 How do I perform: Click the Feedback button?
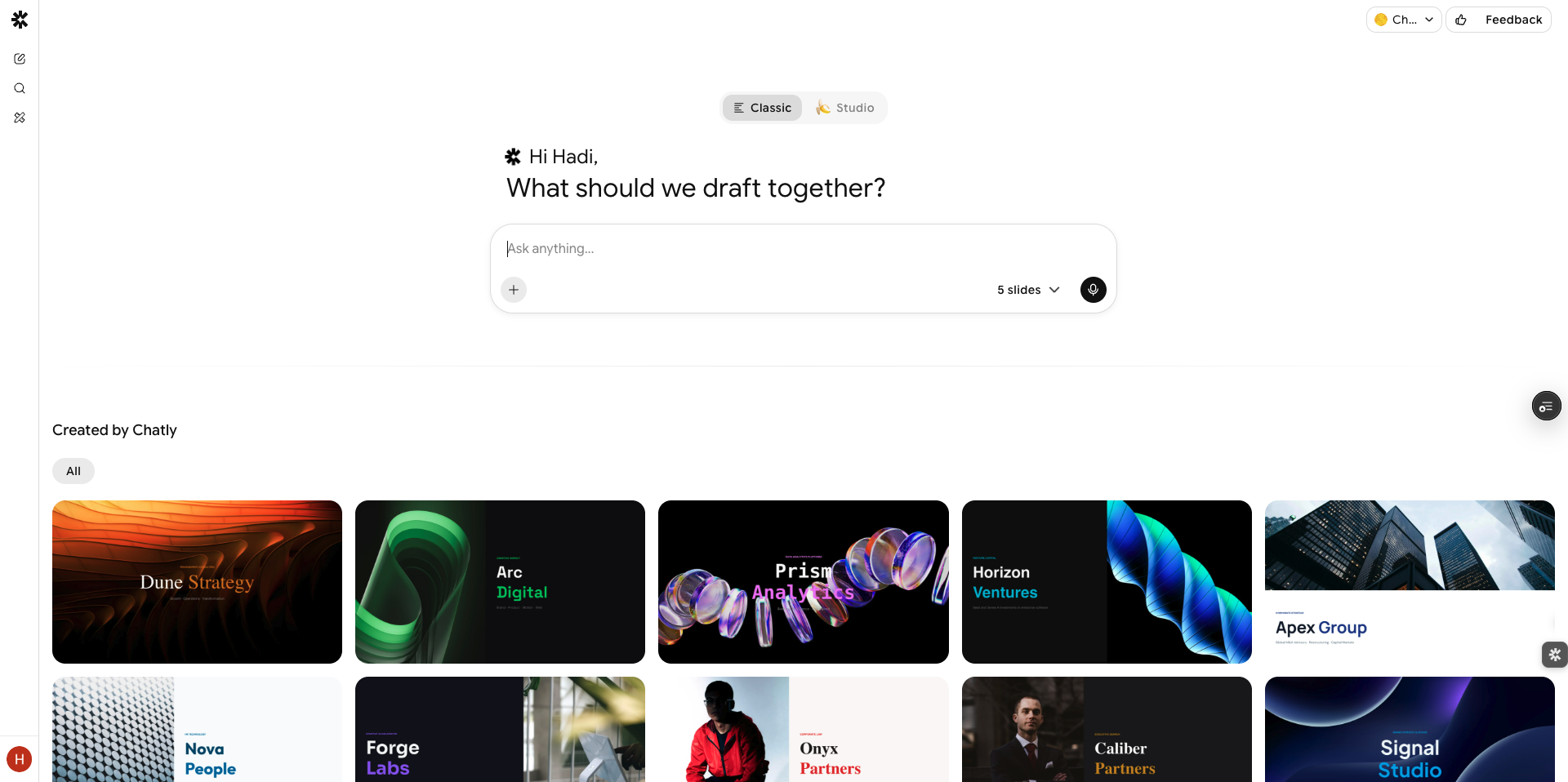[1498, 20]
